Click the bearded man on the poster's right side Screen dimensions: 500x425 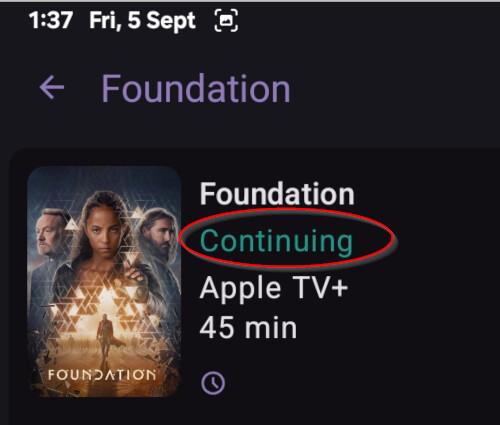(x=158, y=233)
